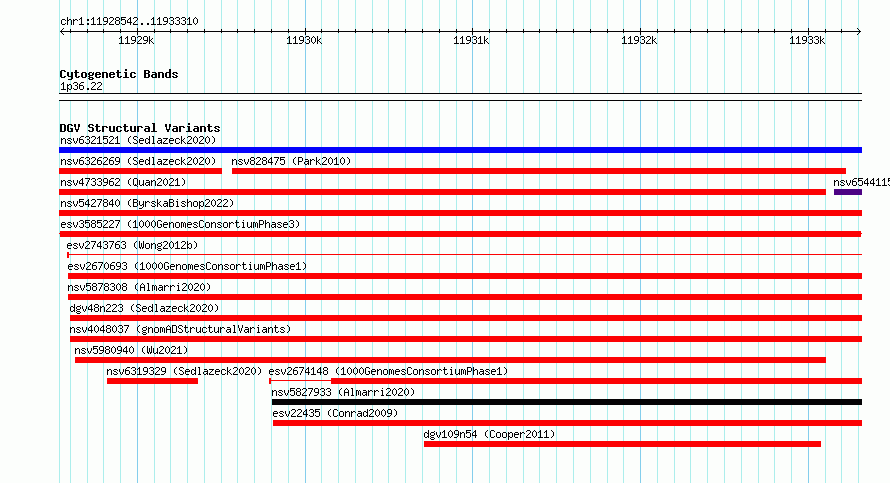Screen dimensions: 890x483
Task: Click the DGV Structural Variants track title
Action: click(140, 128)
